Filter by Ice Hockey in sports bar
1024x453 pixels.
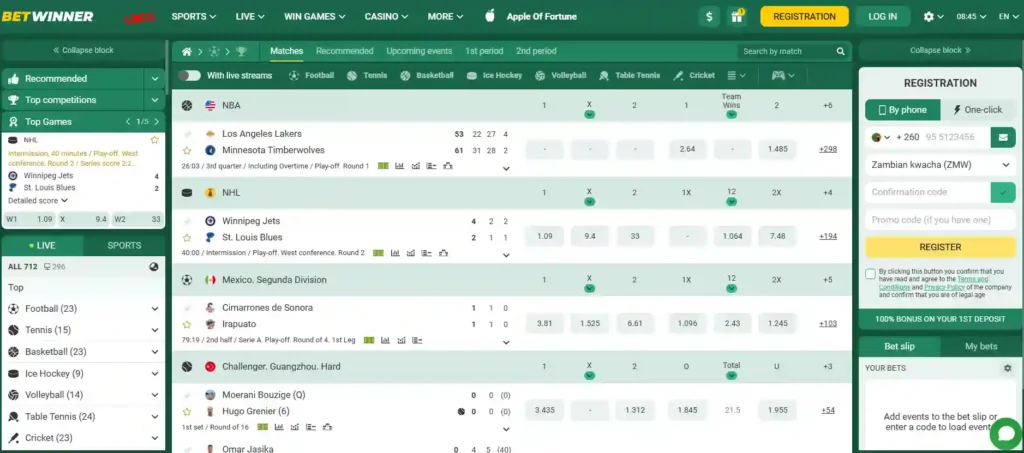click(x=494, y=76)
